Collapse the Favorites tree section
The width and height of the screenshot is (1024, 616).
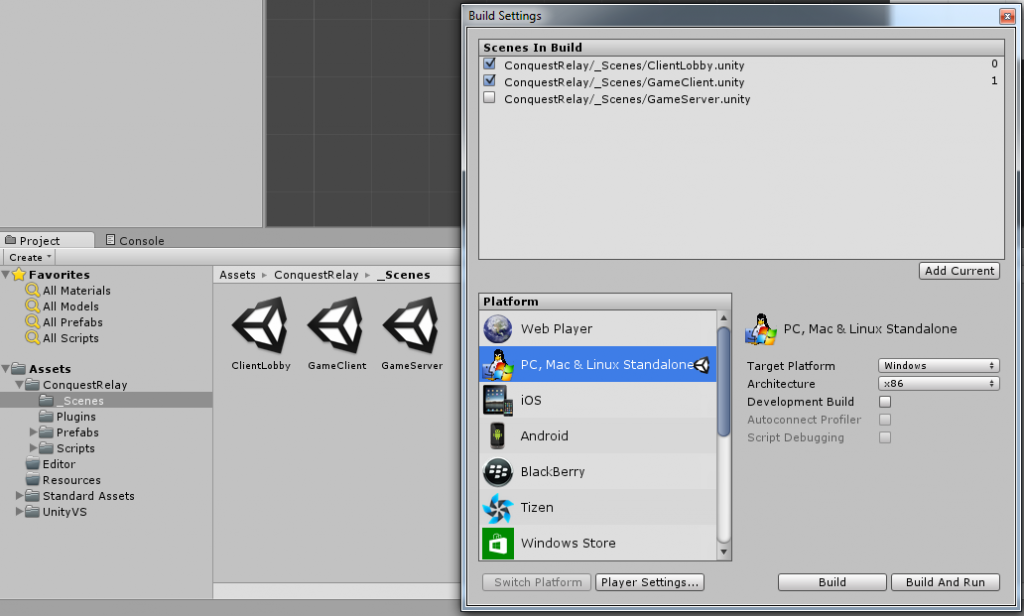click(x=6, y=275)
